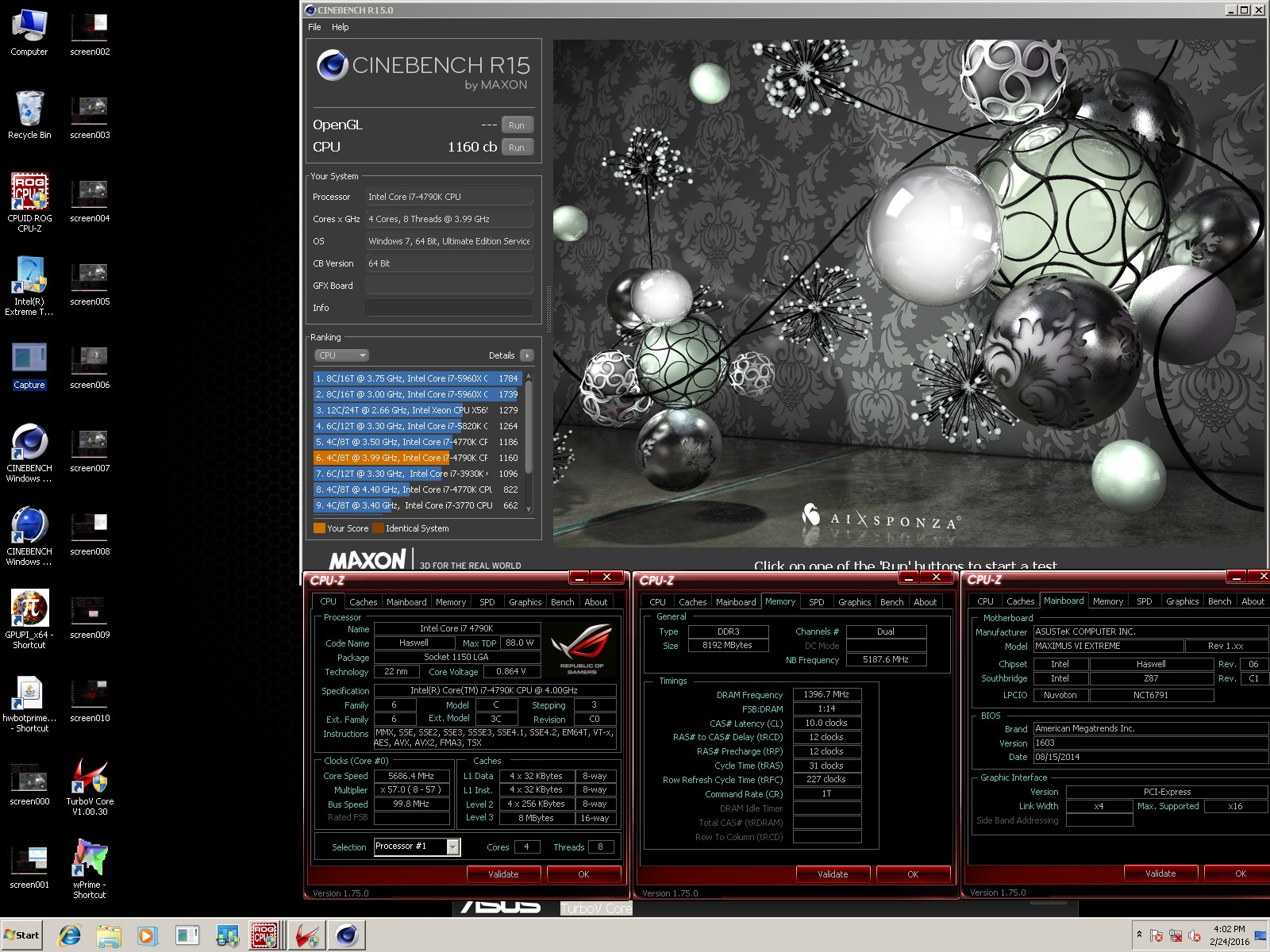Open Windows Media Player taskbar icon

point(147,936)
